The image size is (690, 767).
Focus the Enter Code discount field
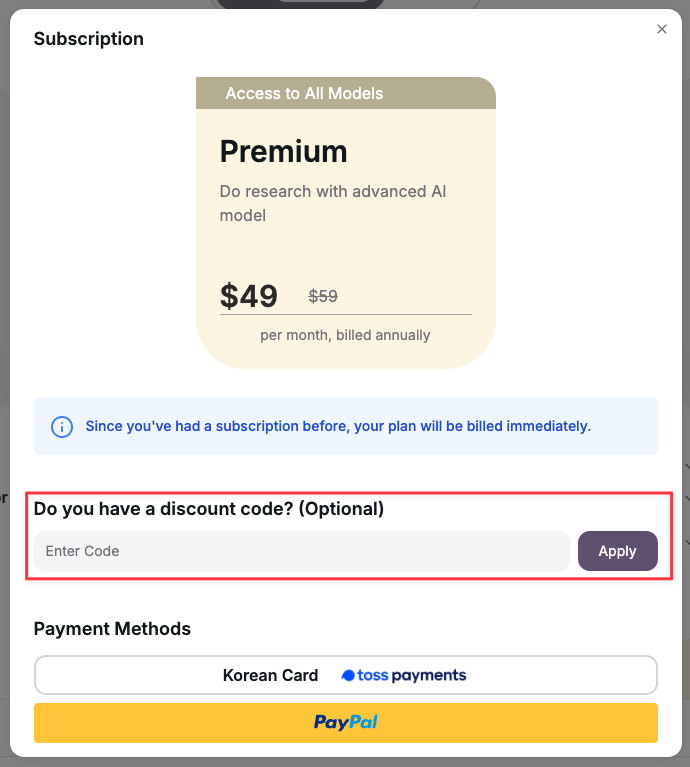(302, 551)
